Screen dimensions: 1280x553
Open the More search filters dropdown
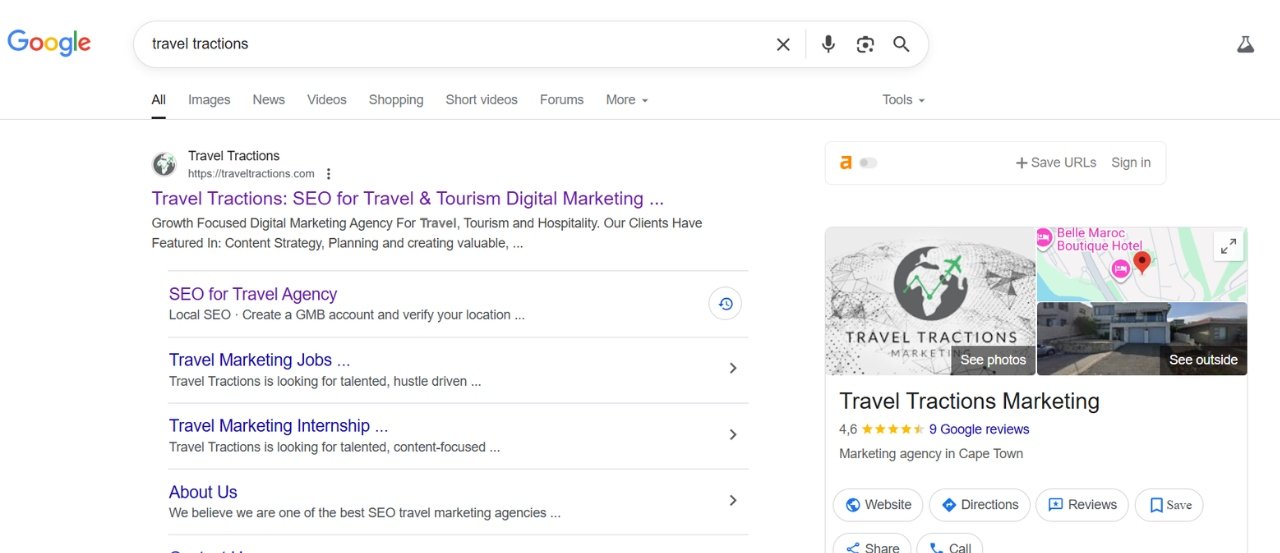(626, 100)
